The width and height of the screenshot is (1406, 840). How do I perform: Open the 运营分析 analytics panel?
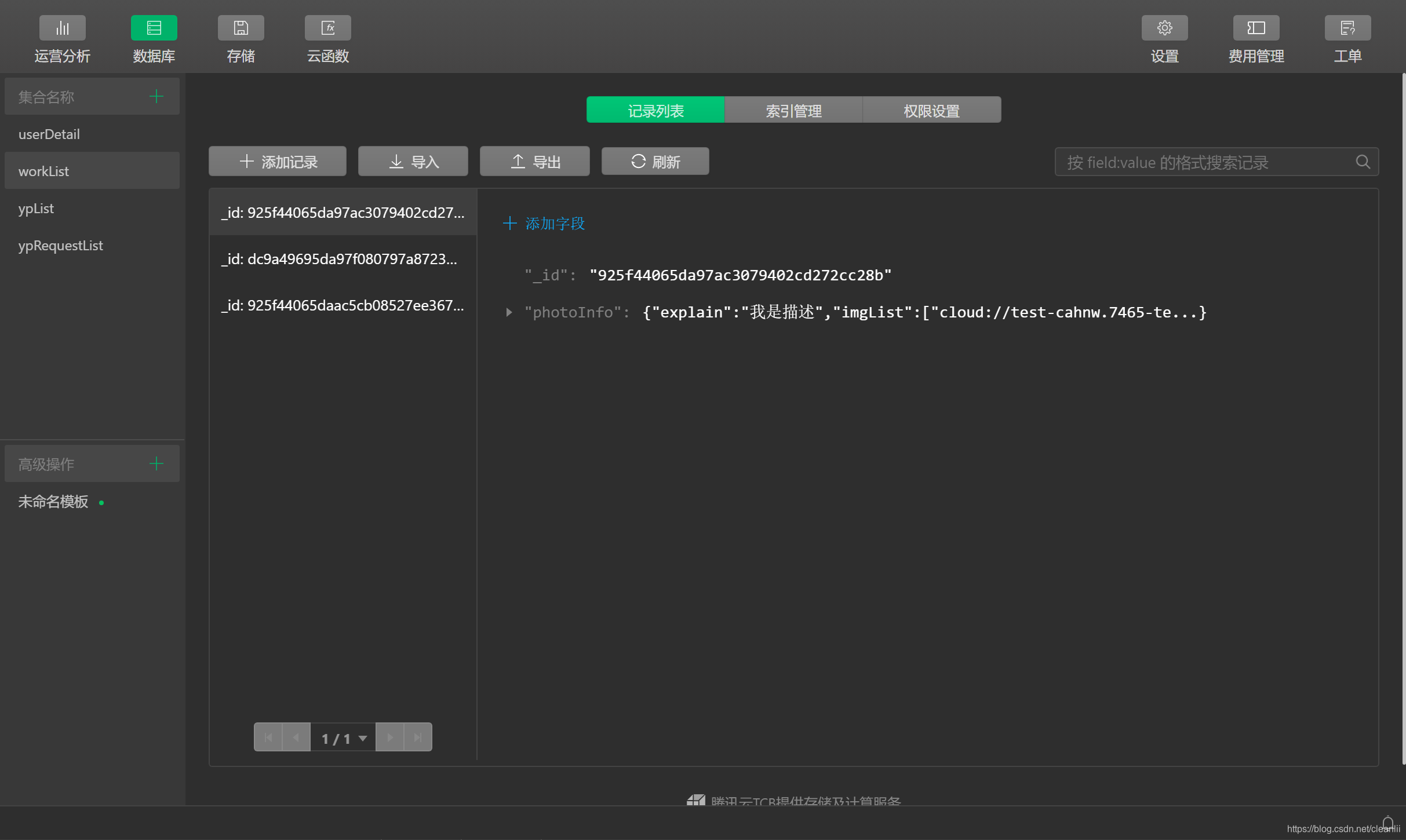(62, 39)
